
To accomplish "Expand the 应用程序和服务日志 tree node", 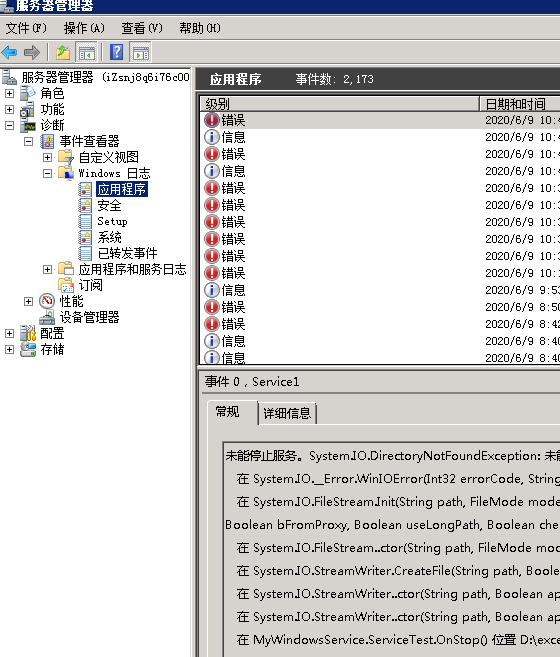I will (47, 269).
